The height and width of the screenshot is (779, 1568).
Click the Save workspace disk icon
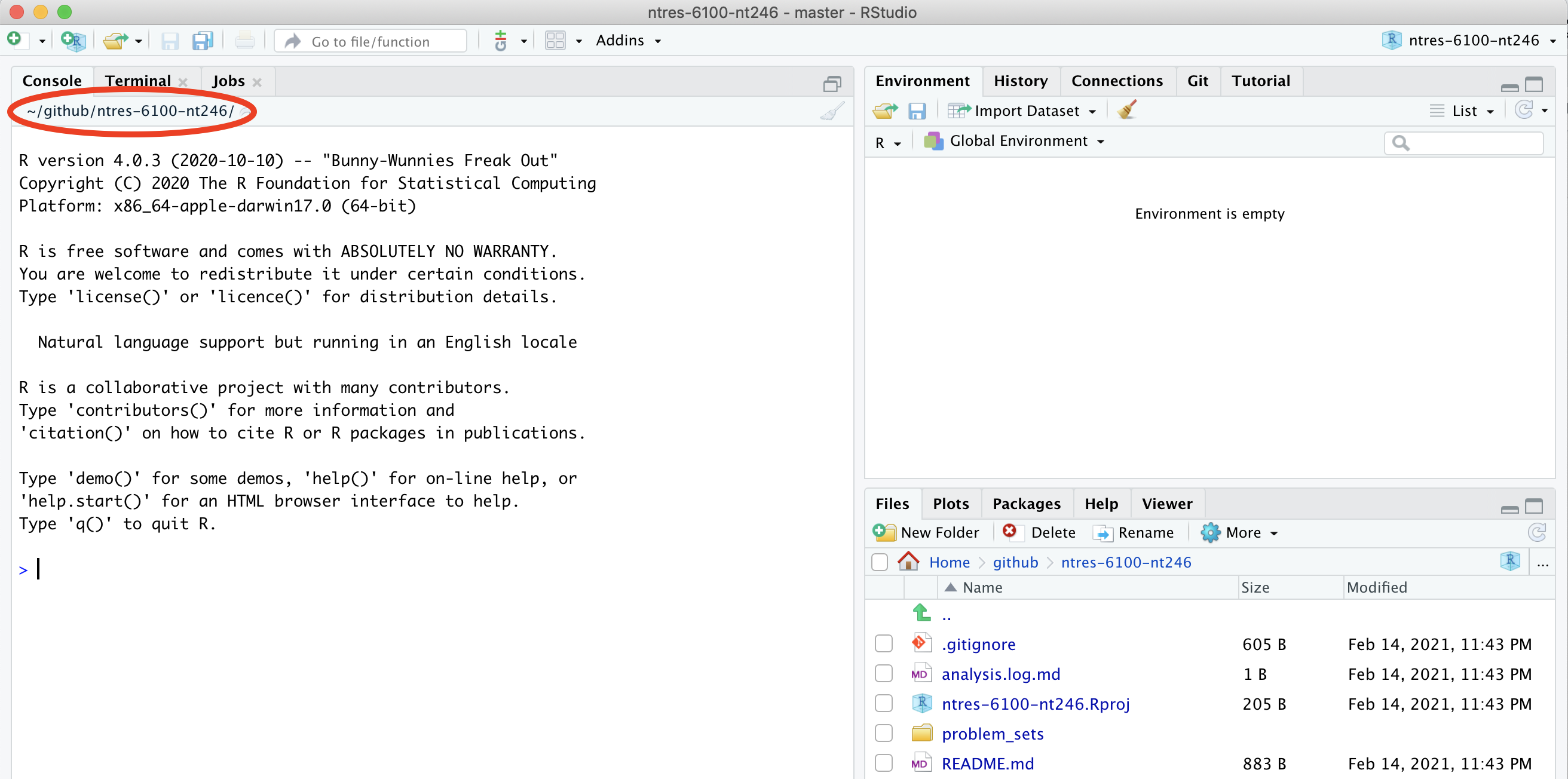[x=917, y=111]
